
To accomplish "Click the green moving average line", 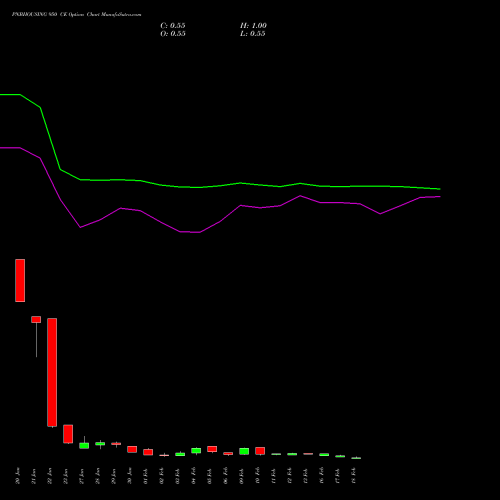I will pyautogui.click(x=220, y=185).
